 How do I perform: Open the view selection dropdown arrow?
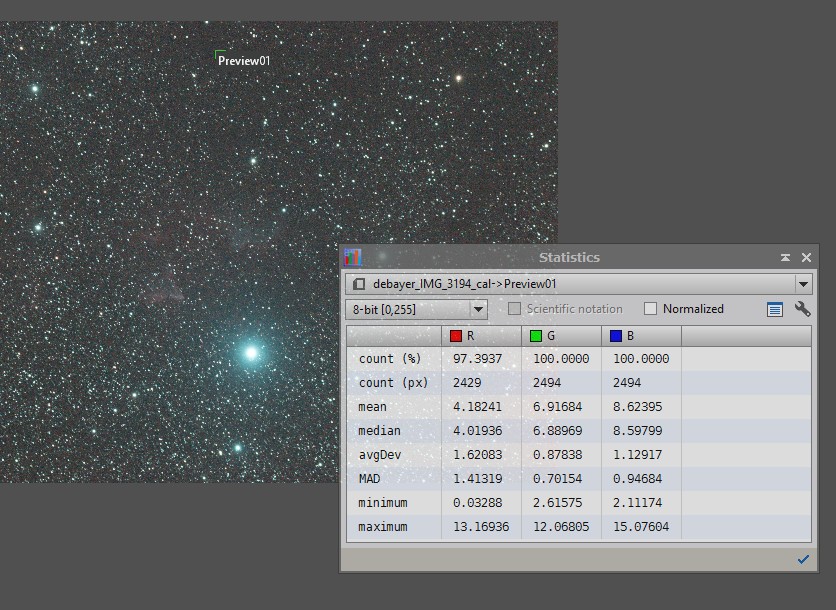803,284
